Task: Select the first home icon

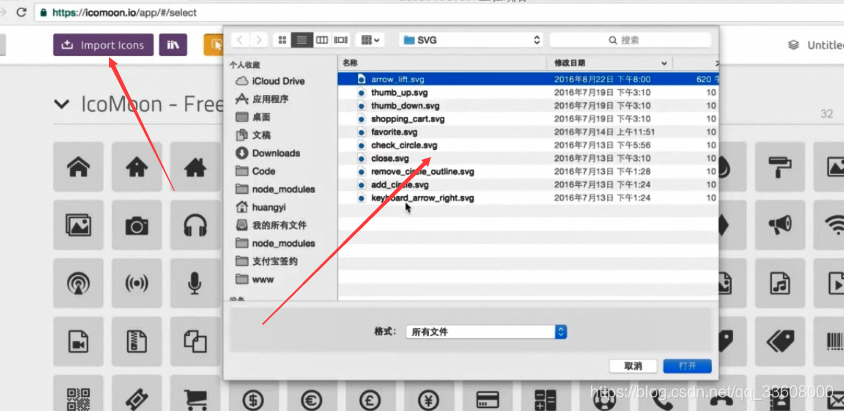Action: [79, 167]
